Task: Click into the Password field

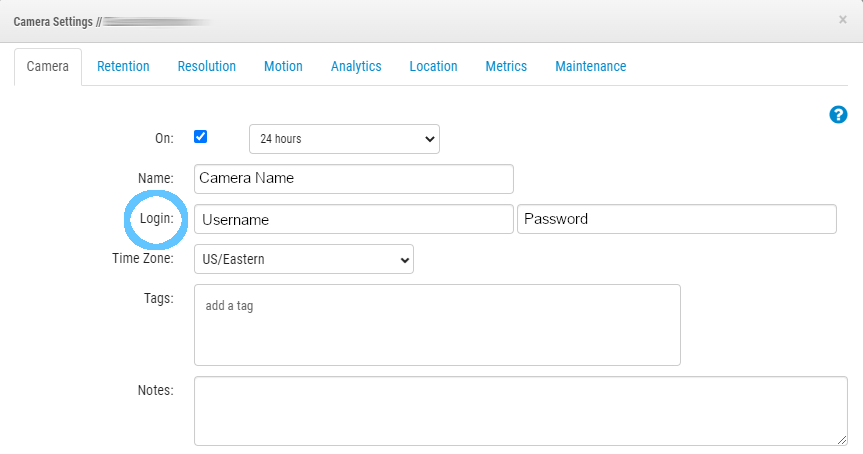Action: tap(676, 219)
